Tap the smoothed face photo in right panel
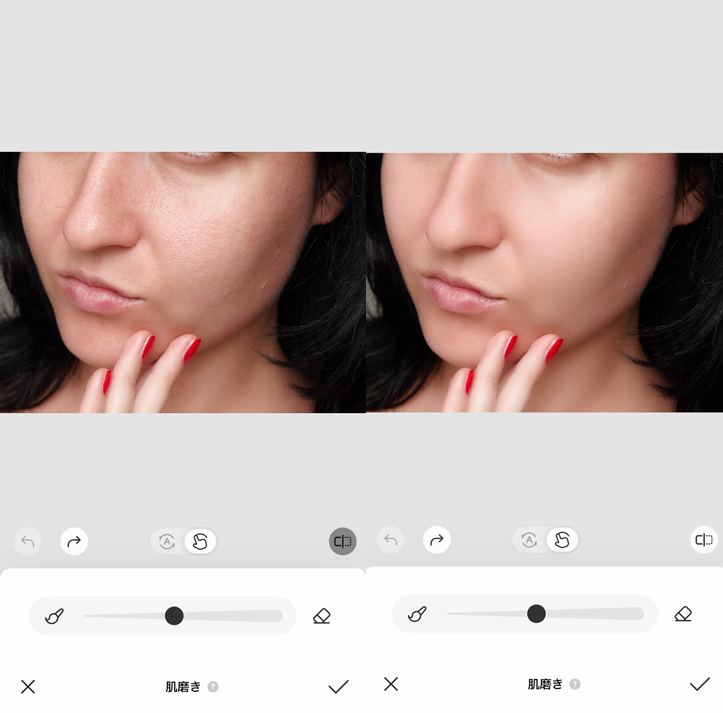The image size is (723, 713). point(544,282)
